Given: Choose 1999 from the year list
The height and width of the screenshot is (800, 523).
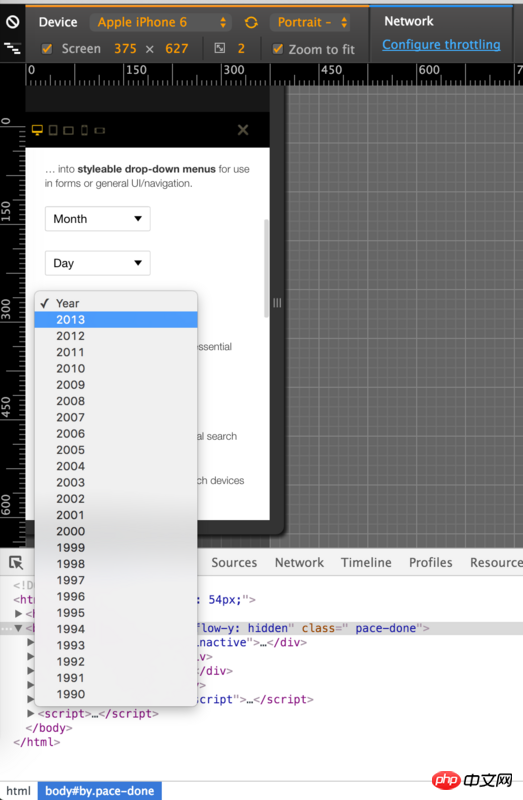Looking at the screenshot, I should pos(116,548).
